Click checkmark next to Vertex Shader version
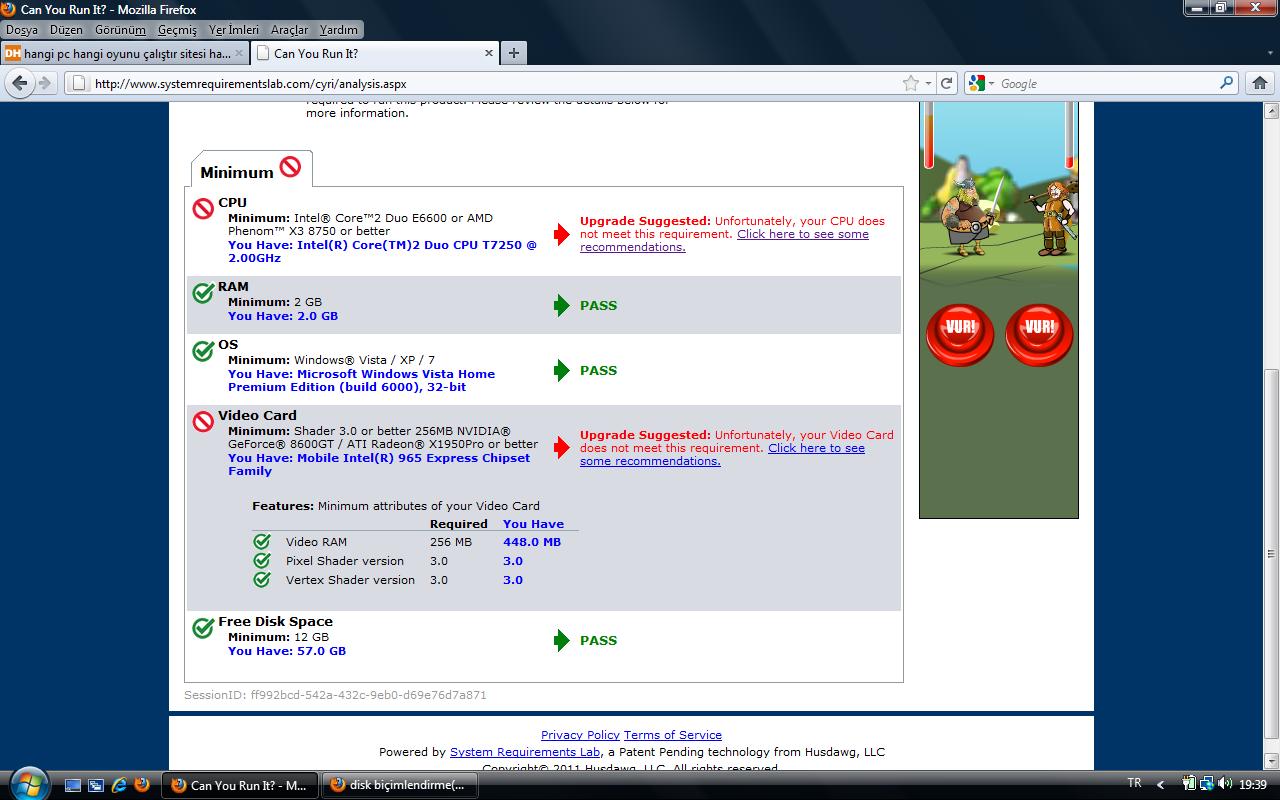This screenshot has height=800, width=1280. (262, 579)
